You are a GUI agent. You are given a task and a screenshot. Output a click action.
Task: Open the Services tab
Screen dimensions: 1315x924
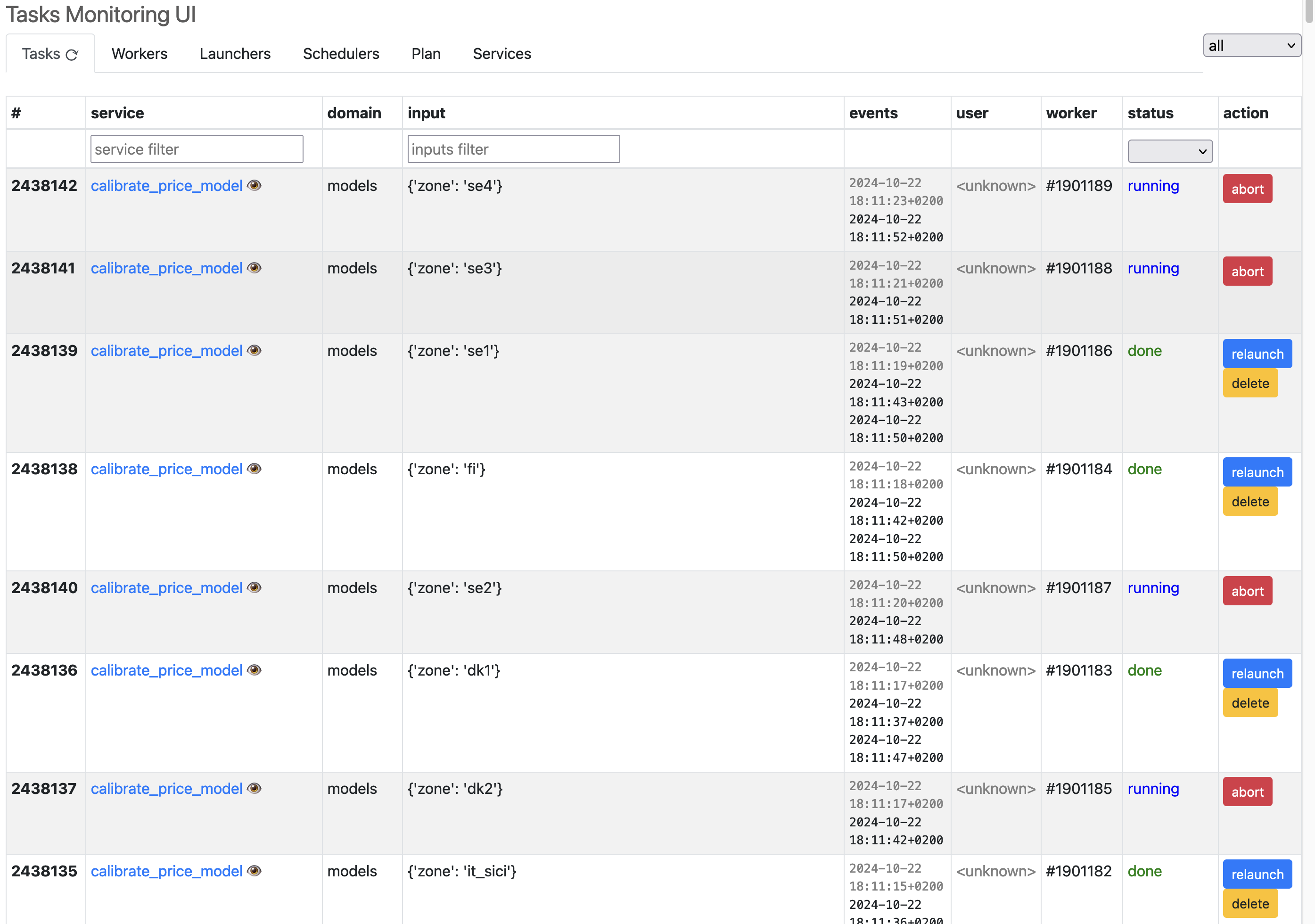click(x=501, y=54)
